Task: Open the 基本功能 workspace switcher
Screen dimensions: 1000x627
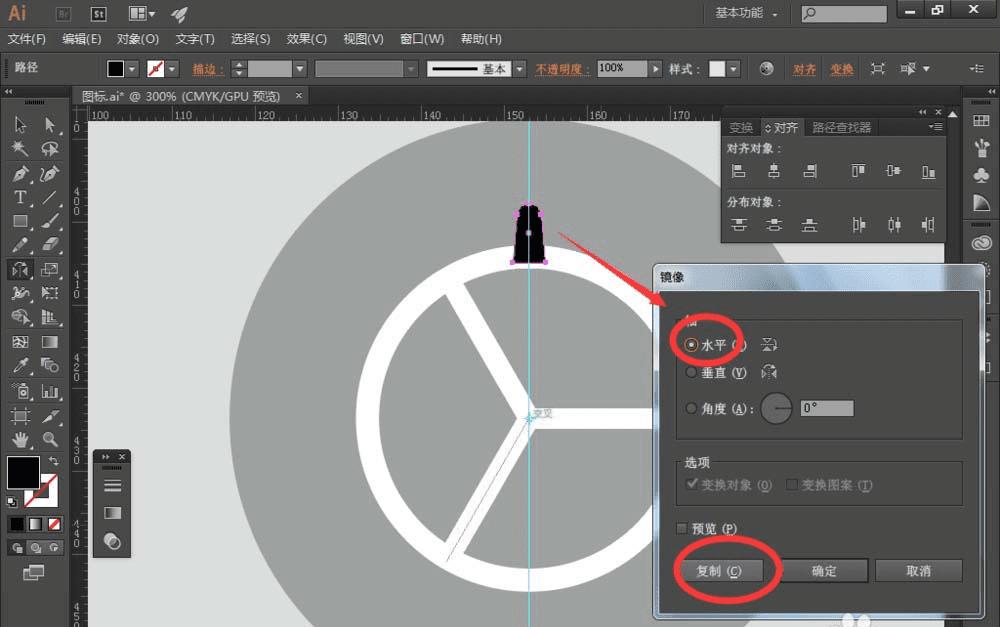Action: coord(746,13)
